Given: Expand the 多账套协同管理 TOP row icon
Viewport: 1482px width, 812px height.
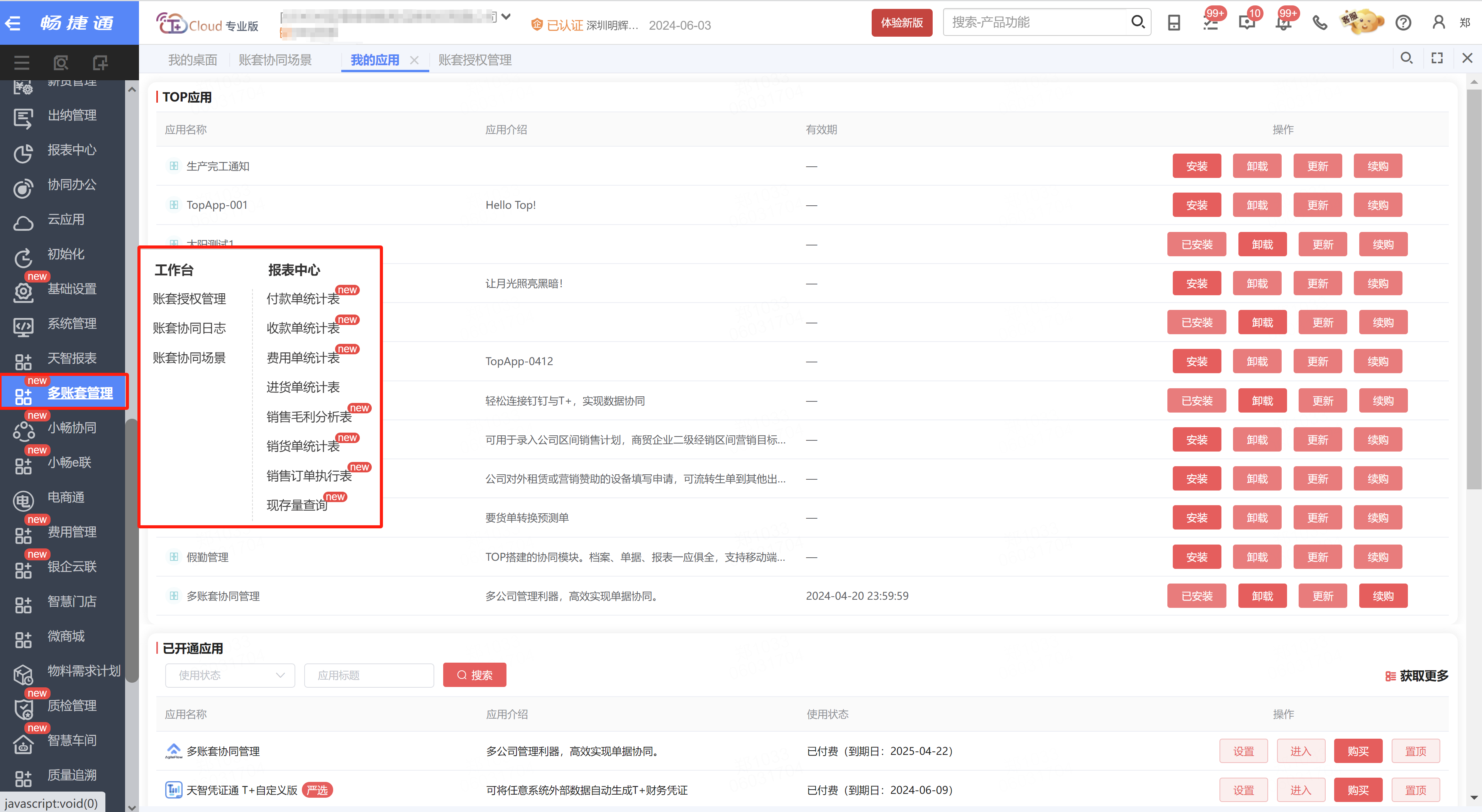Looking at the screenshot, I should (174, 596).
